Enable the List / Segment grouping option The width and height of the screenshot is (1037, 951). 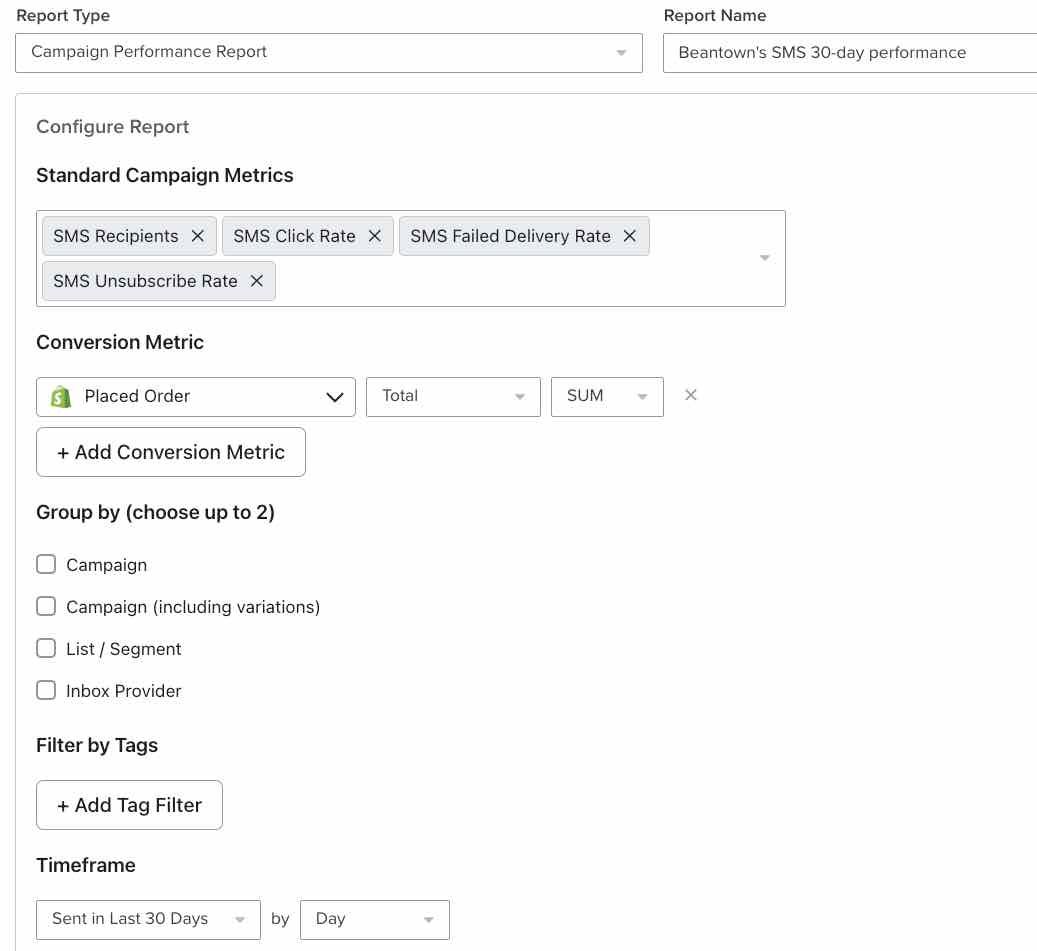pyautogui.click(x=46, y=648)
